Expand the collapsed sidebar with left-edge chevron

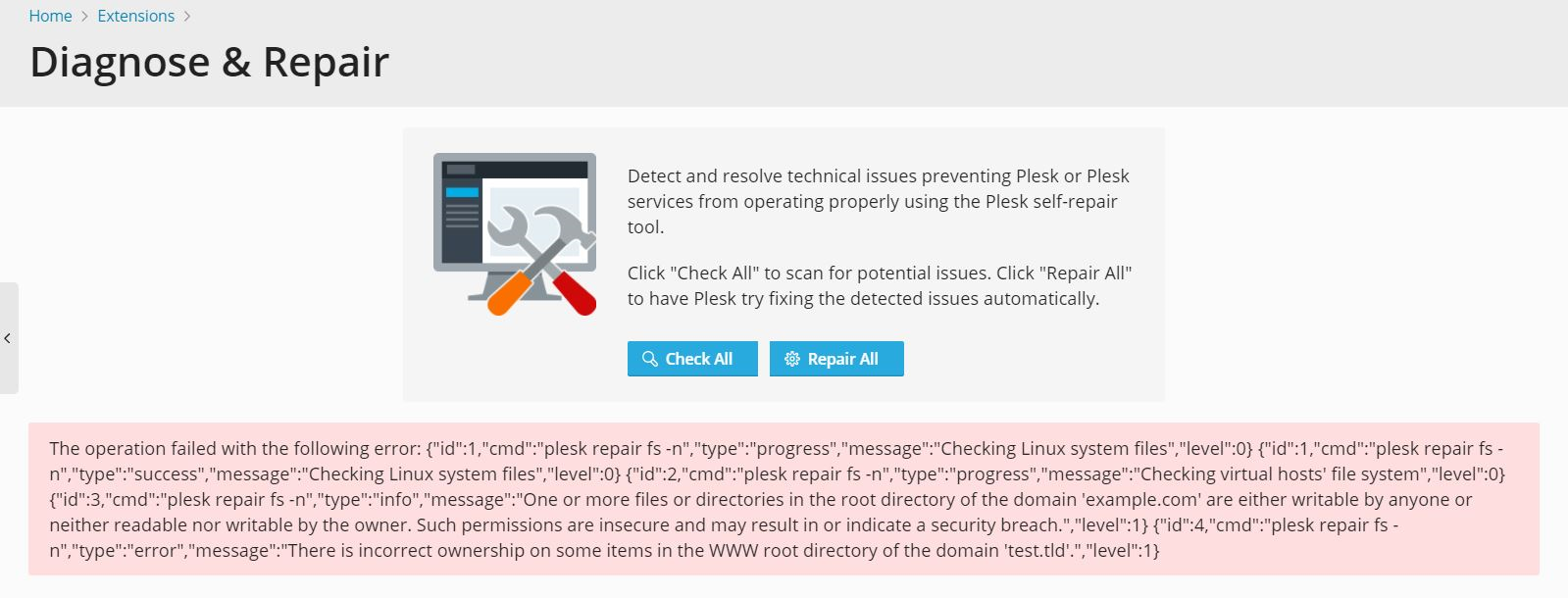(x=8, y=338)
